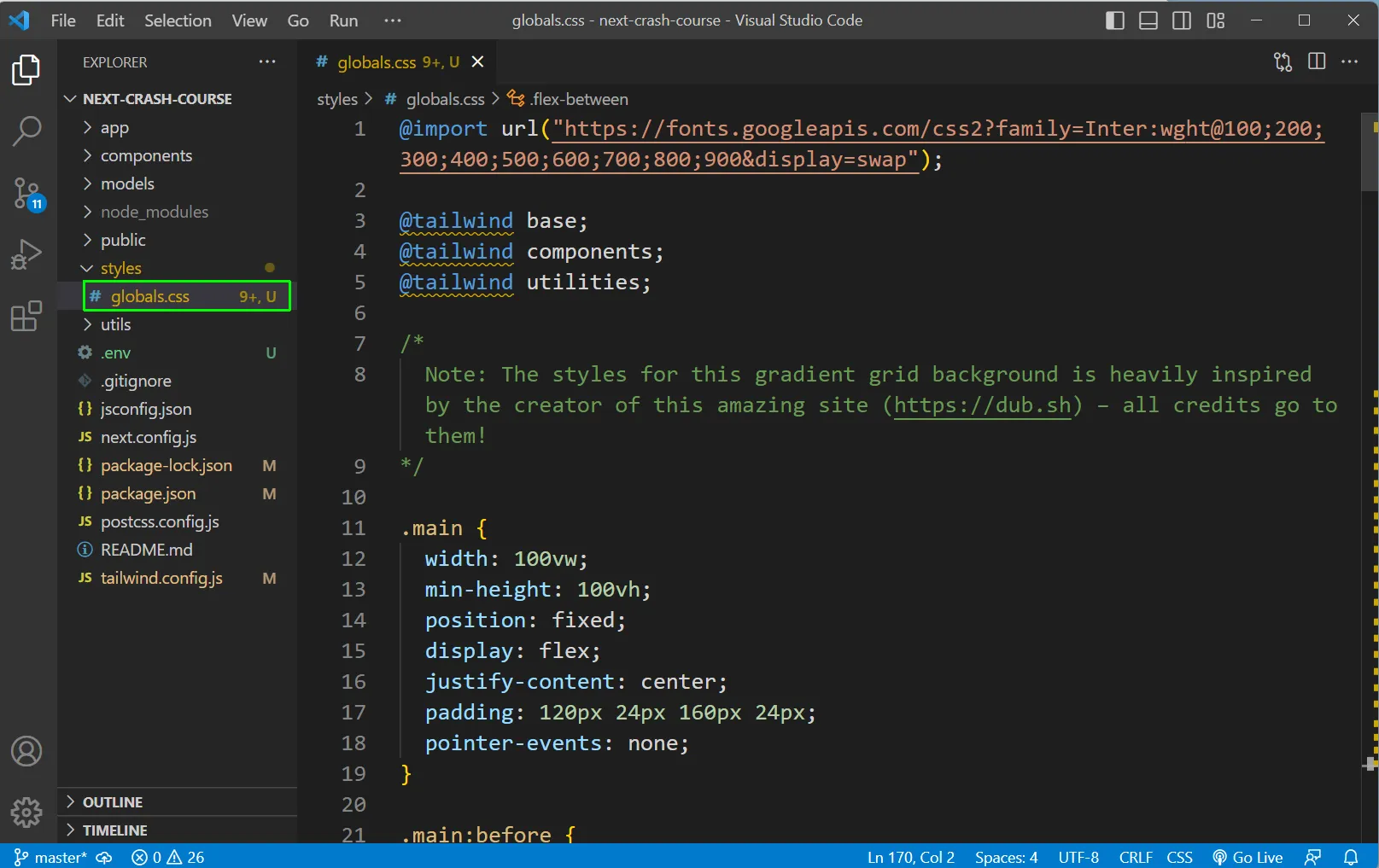Close the globals.css editor tab
The image size is (1379, 868).
478,61
